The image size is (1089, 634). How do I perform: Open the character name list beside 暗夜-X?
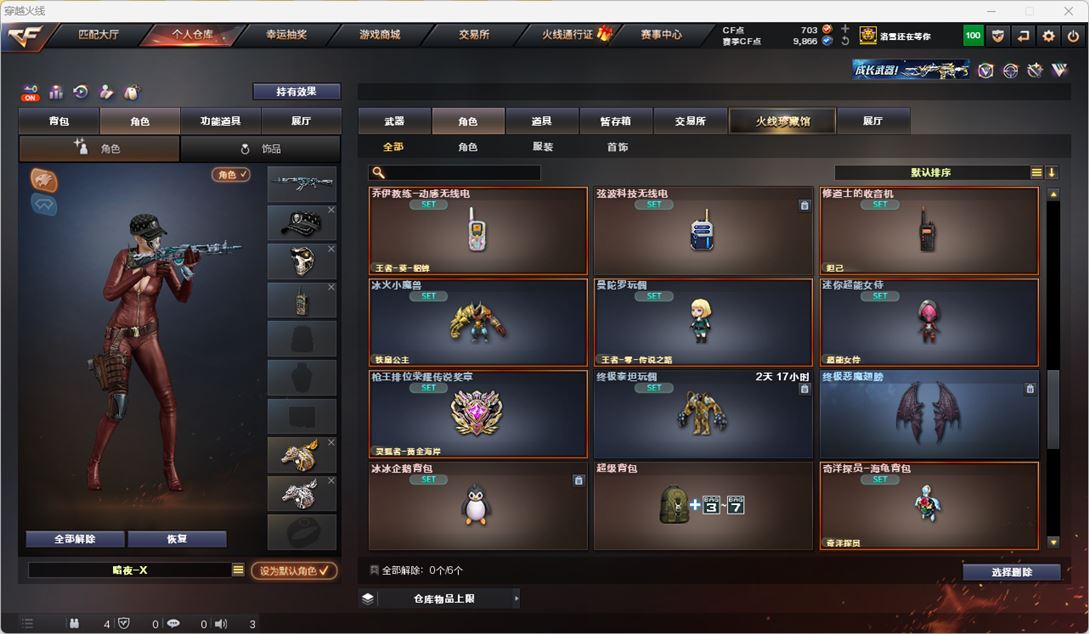point(238,569)
